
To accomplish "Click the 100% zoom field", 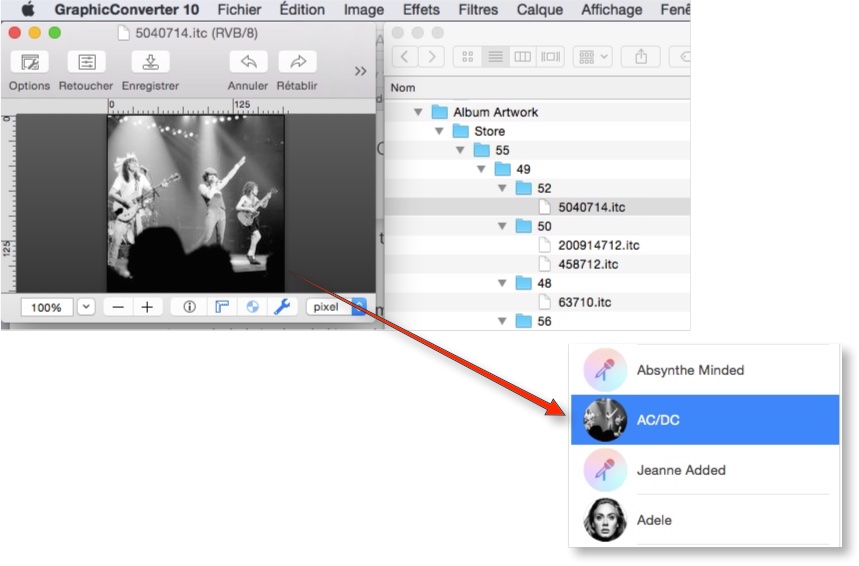I will 47,307.
